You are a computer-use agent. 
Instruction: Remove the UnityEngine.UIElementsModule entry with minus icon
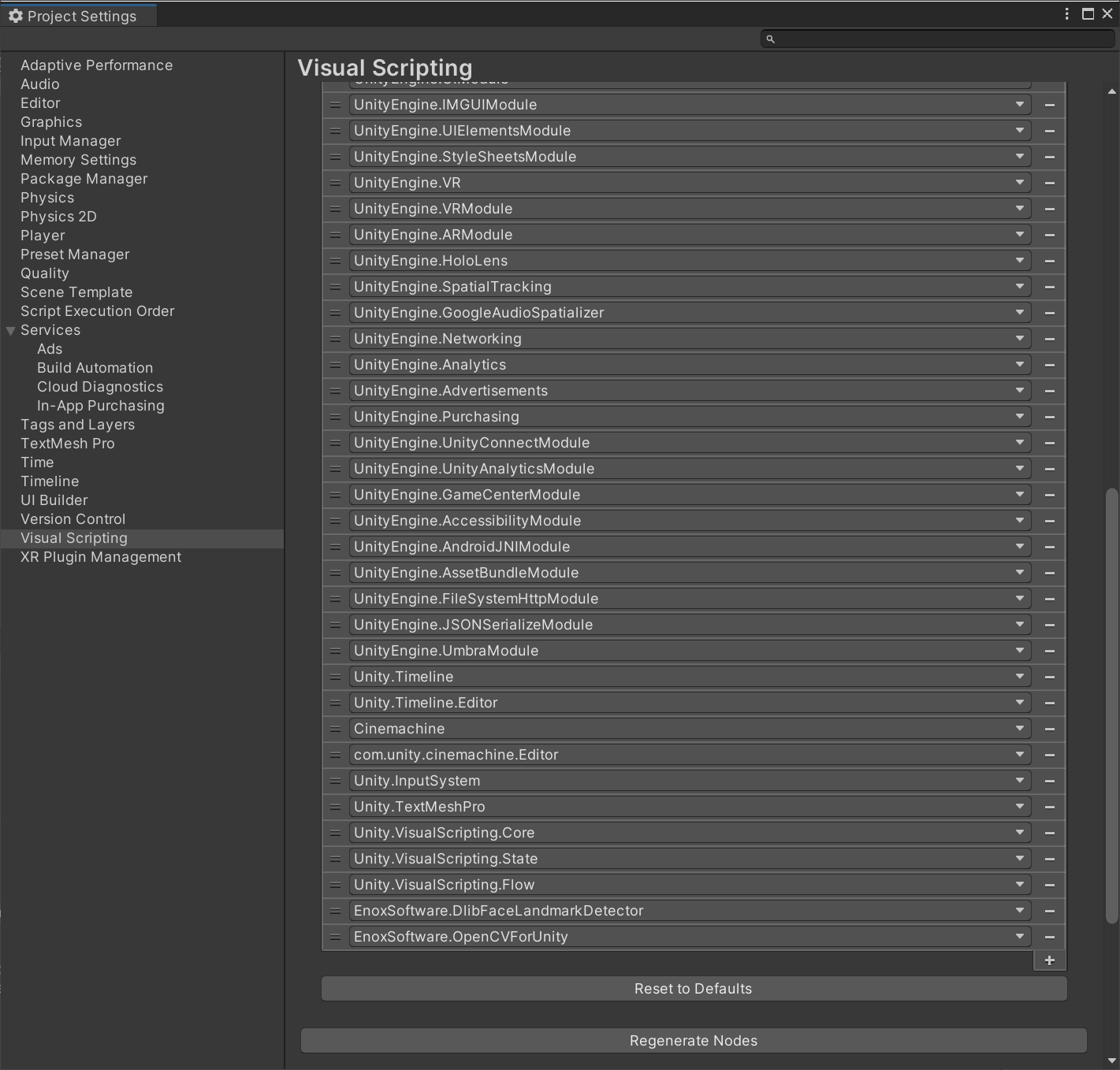click(x=1049, y=131)
